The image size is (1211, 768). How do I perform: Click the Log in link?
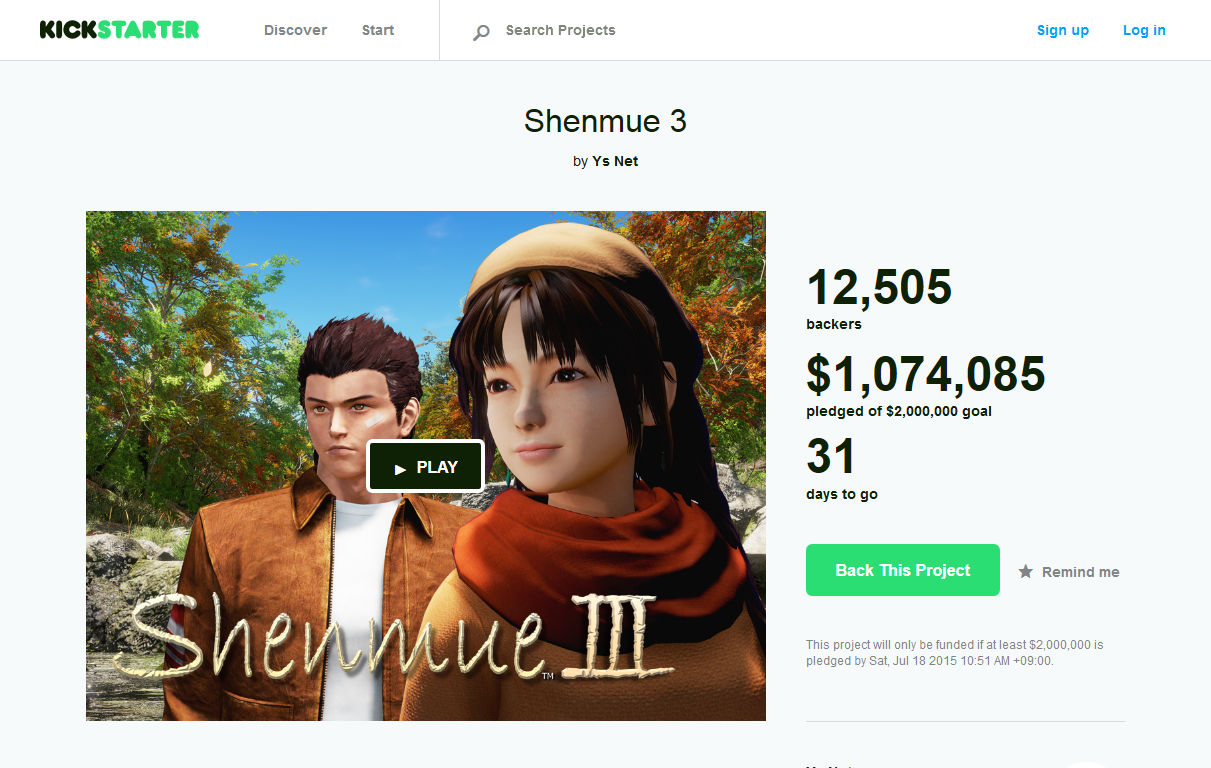[1144, 30]
